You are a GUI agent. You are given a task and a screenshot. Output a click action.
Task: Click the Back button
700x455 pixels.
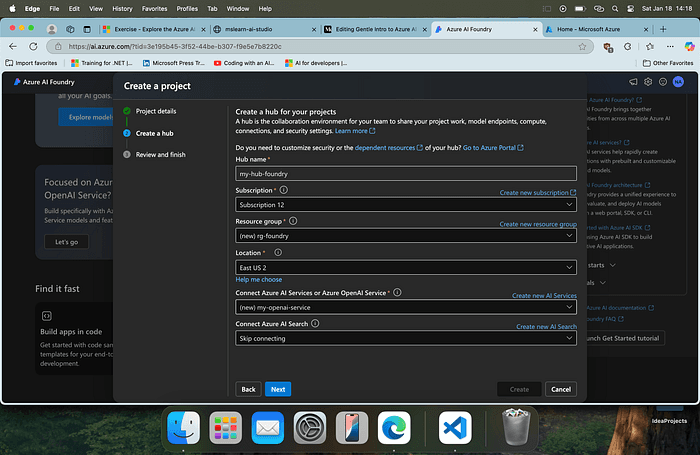[x=248, y=389]
